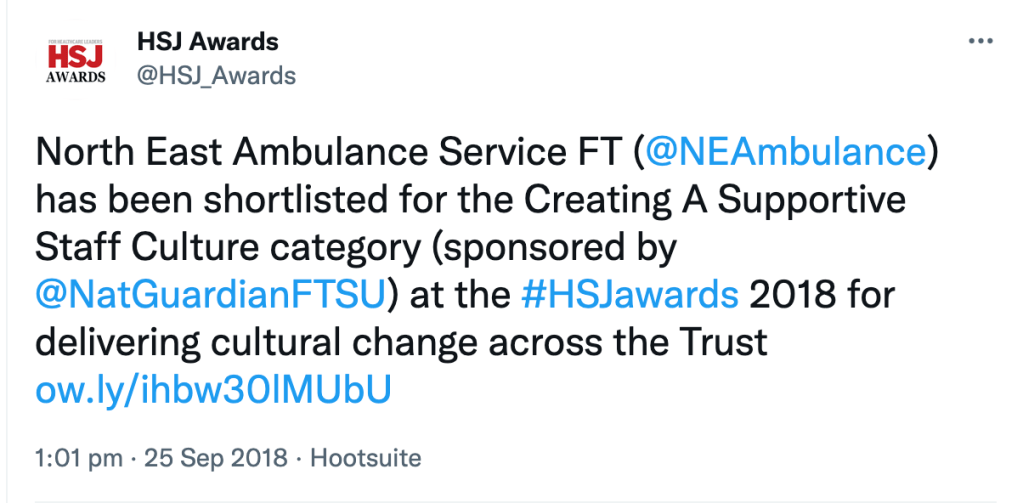Screen dimensions: 1023x503
Task: Click the HSJ Awards profile logo
Action: (x=75, y=60)
